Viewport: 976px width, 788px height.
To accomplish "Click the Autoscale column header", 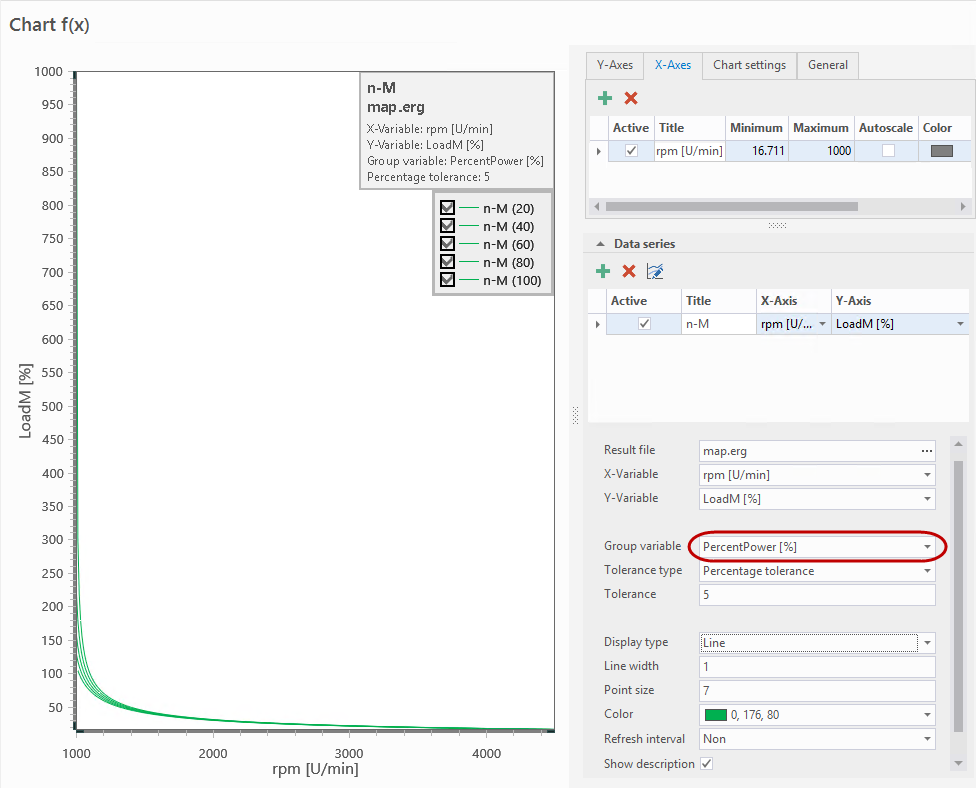I will [885, 128].
